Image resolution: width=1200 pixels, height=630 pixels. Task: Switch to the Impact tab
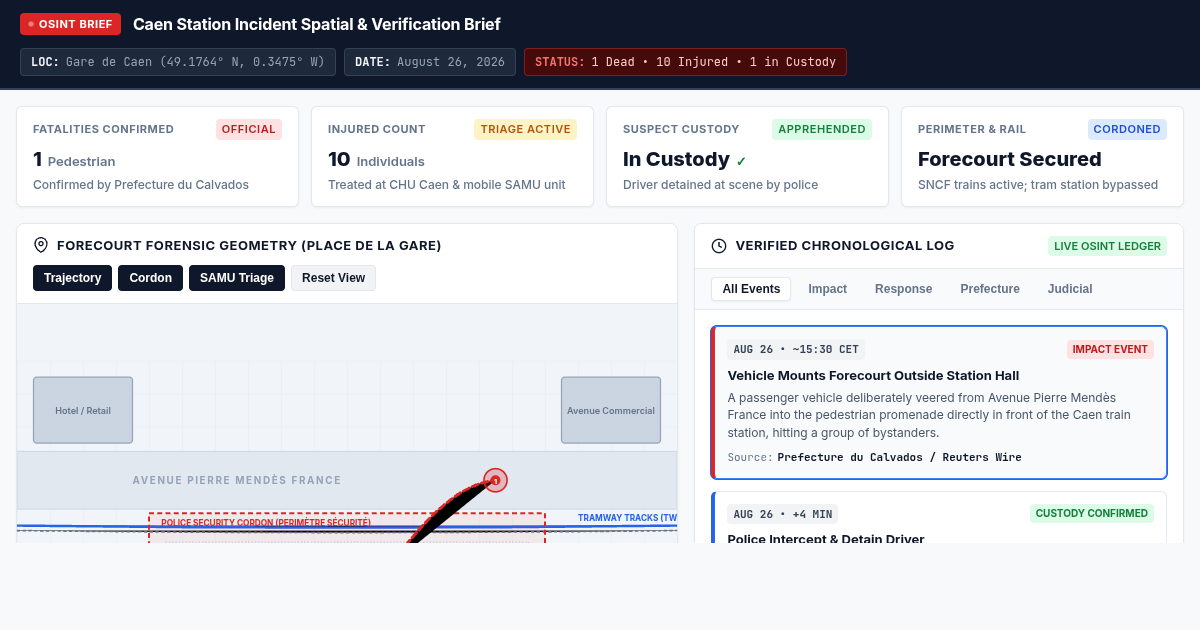click(828, 289)
